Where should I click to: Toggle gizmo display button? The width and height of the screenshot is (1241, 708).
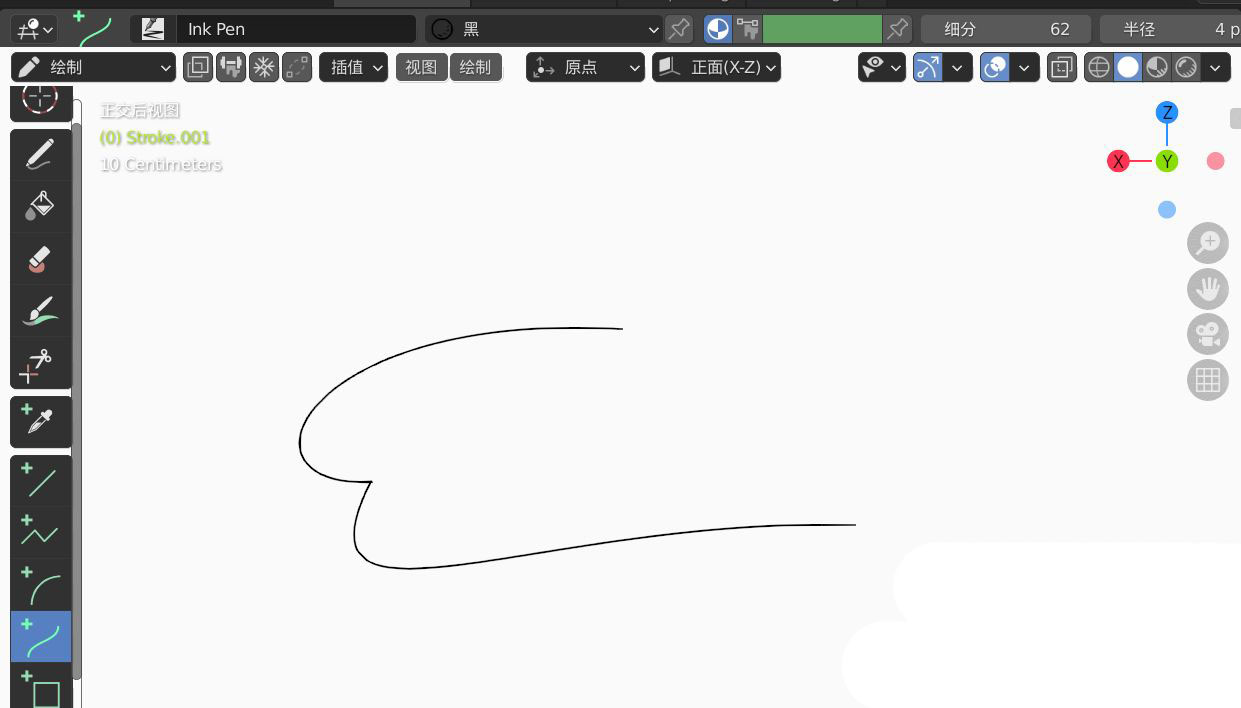point(928,67)
